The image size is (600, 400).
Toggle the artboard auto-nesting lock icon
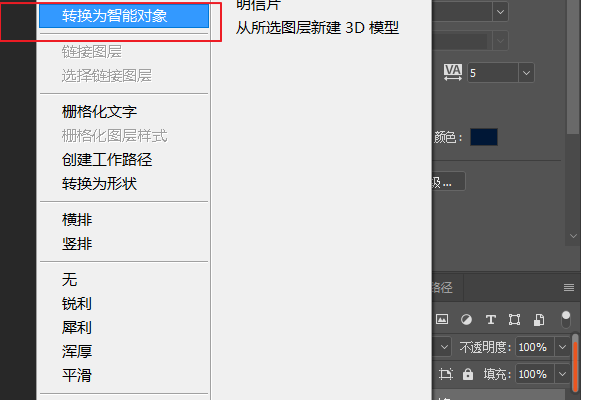pos(446,374)
